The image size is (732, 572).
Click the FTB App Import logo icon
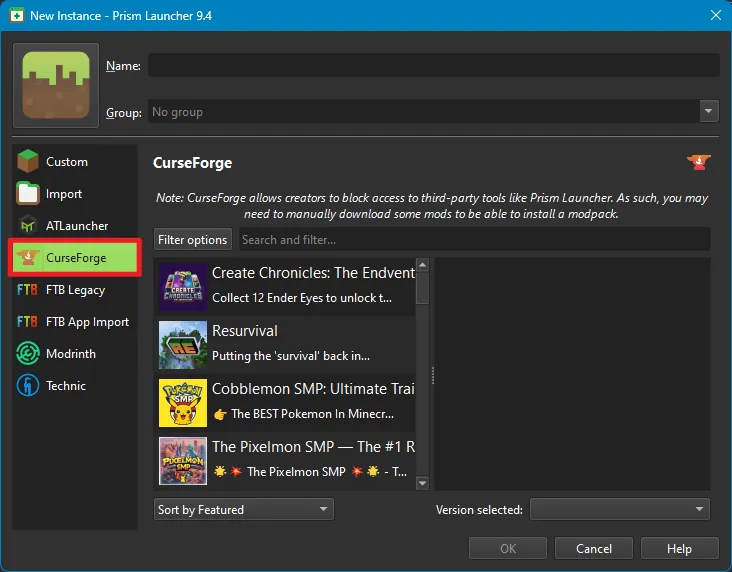[x=27, y=322]
